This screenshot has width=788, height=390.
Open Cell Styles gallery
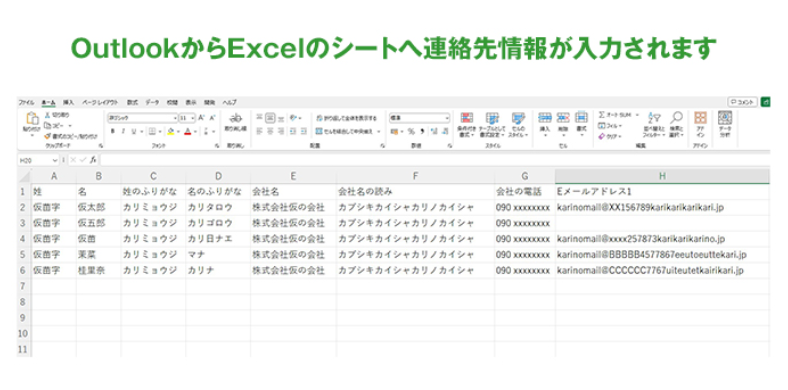[x=518, y=125]
